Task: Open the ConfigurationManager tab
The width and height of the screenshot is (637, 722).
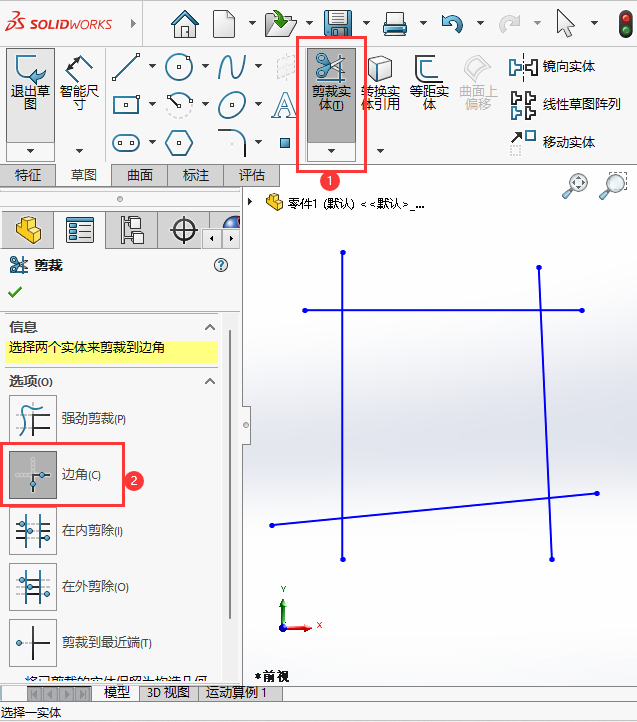Action: click(x=132, y=230)
